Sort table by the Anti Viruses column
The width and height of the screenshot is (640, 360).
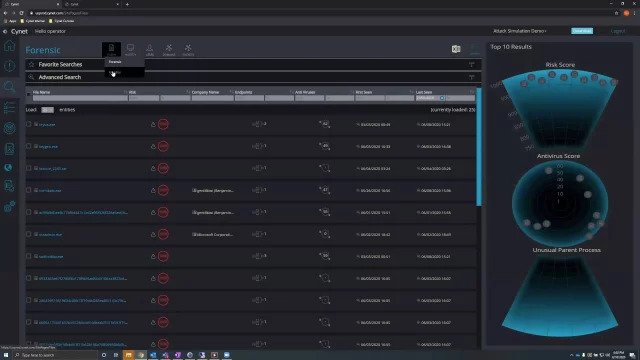(x=305, y=92)
